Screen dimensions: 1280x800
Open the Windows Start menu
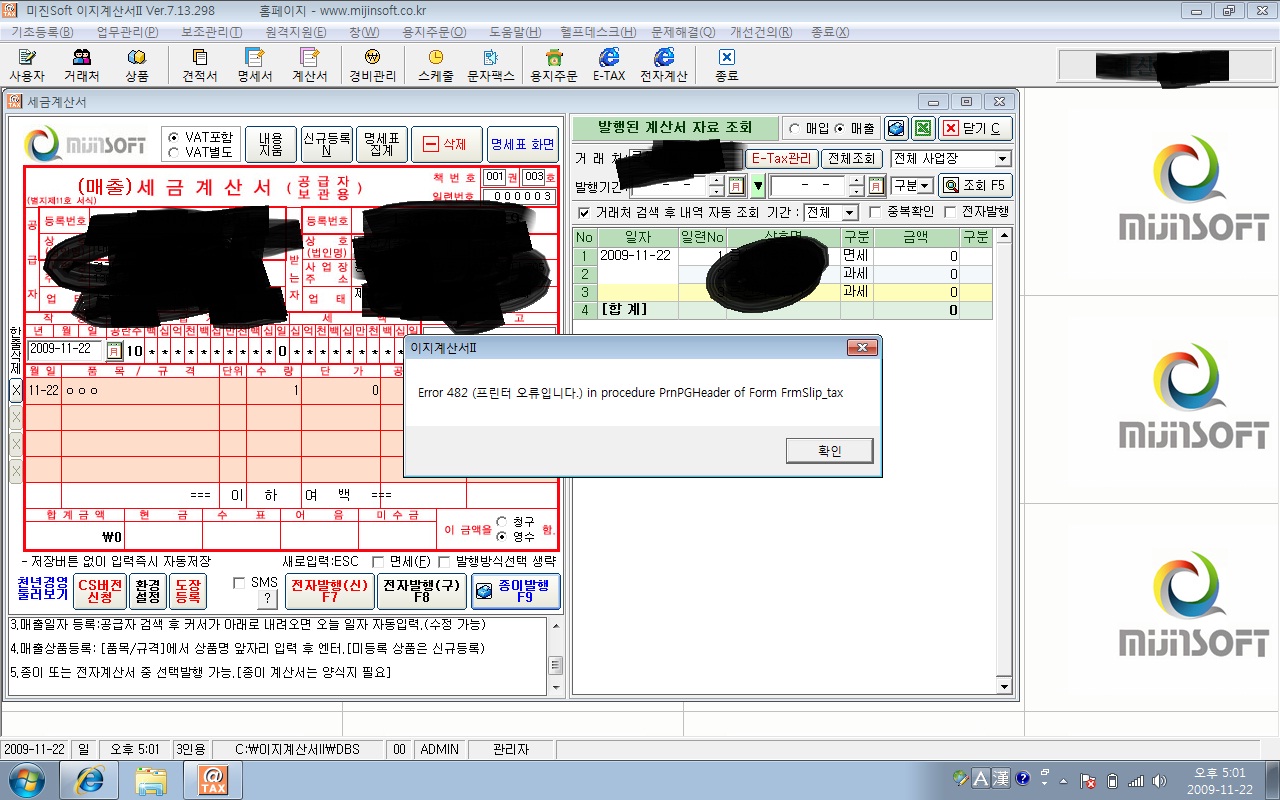tap(27, 779)
